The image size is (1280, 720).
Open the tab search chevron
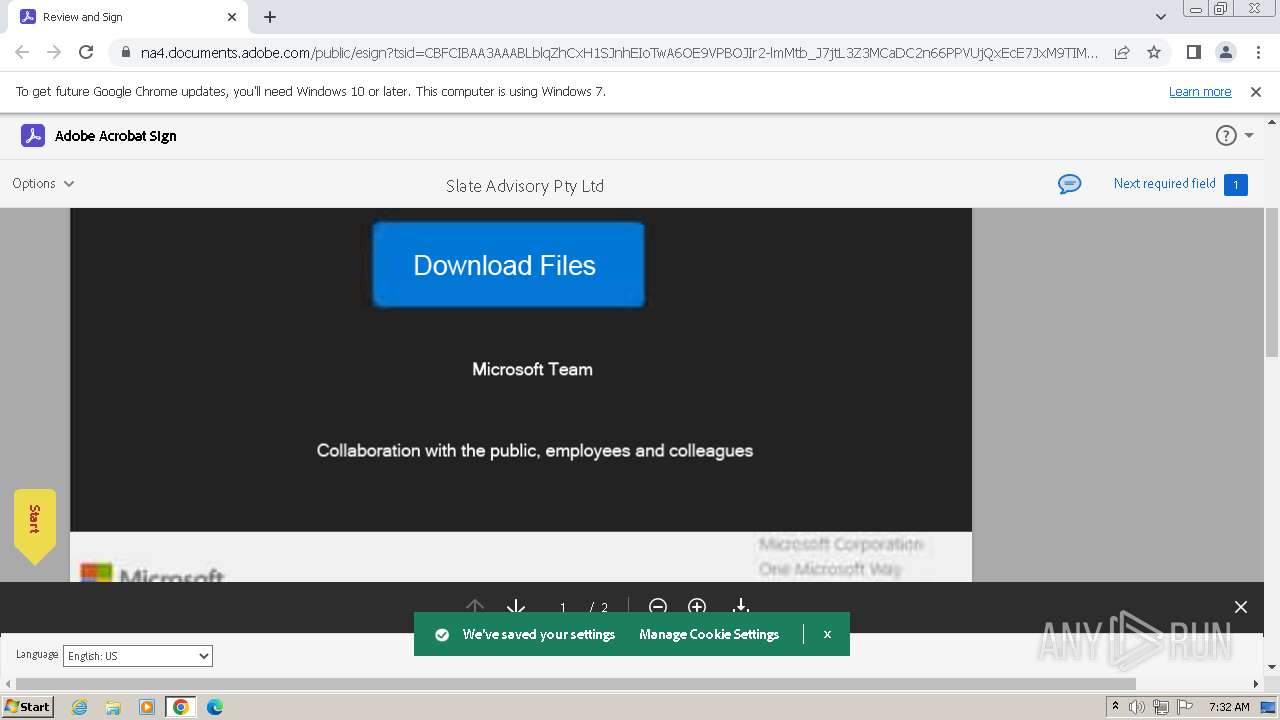pyautogui.click(x=1161, y=17)
